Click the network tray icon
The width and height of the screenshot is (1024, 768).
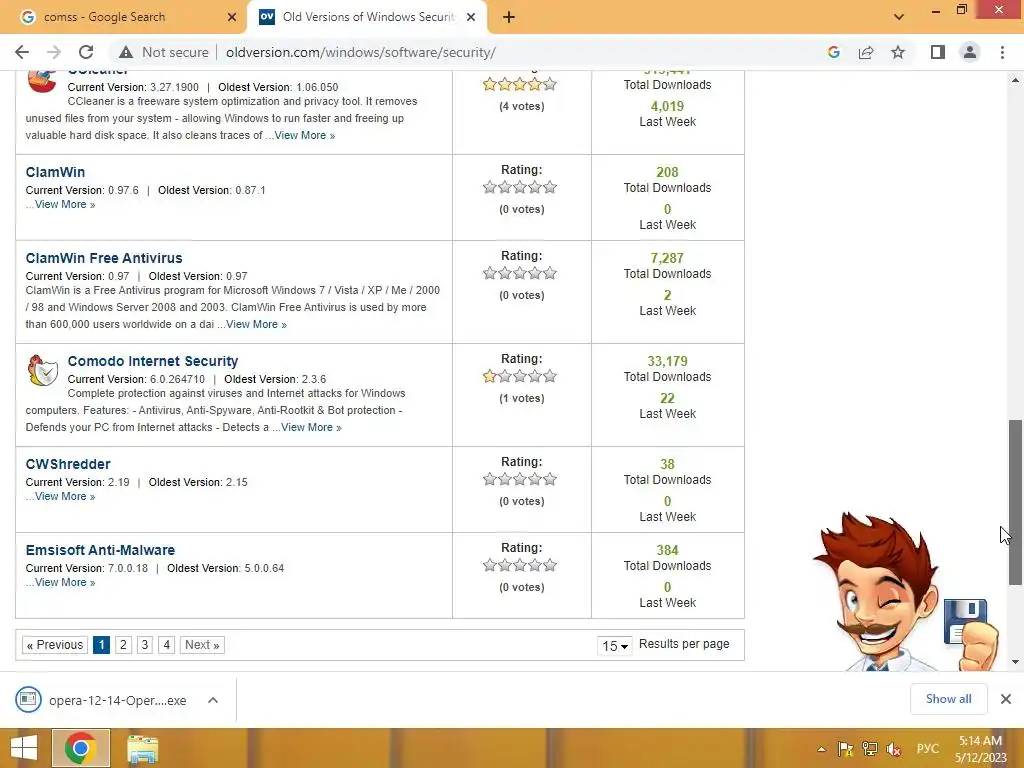pyautogui.click(x=869, y=749)
